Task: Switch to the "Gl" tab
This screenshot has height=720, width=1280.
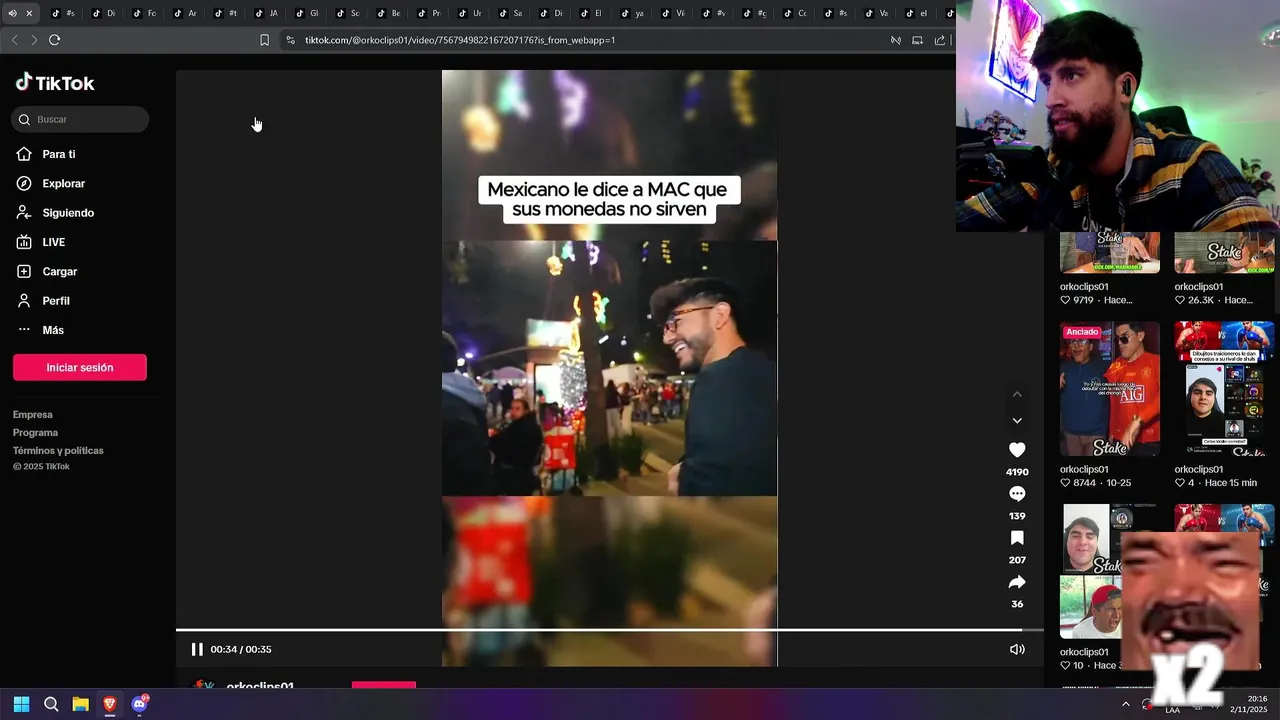Action: pos(307,13)
